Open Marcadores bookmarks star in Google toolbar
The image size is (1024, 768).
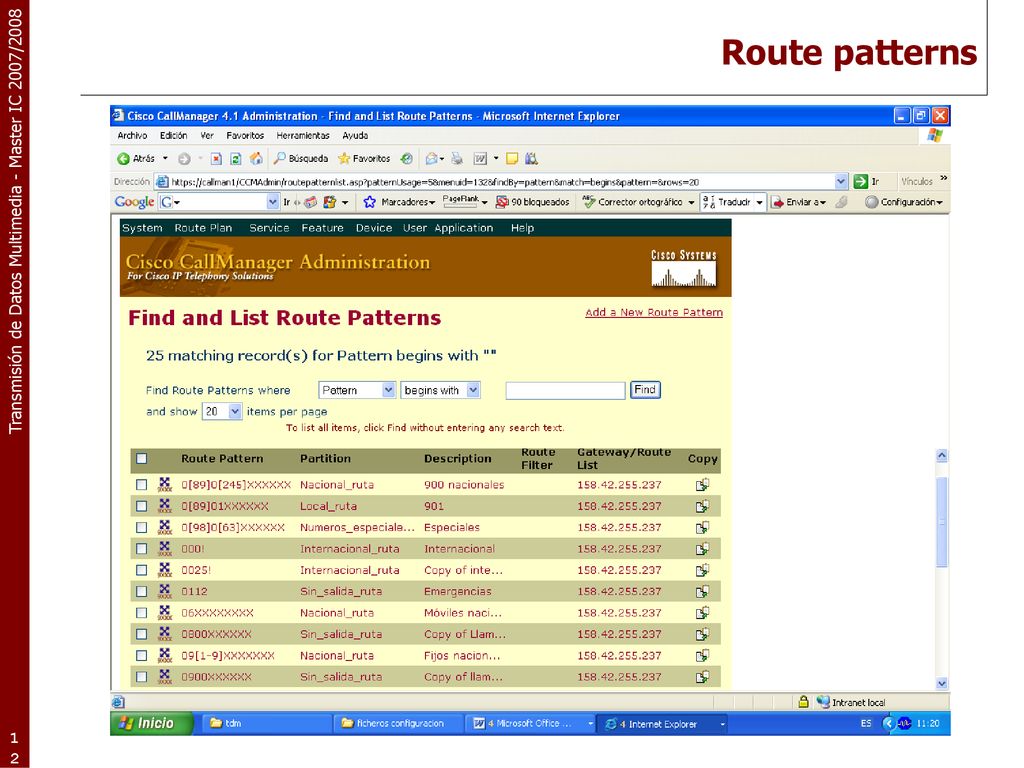point(370,202)
